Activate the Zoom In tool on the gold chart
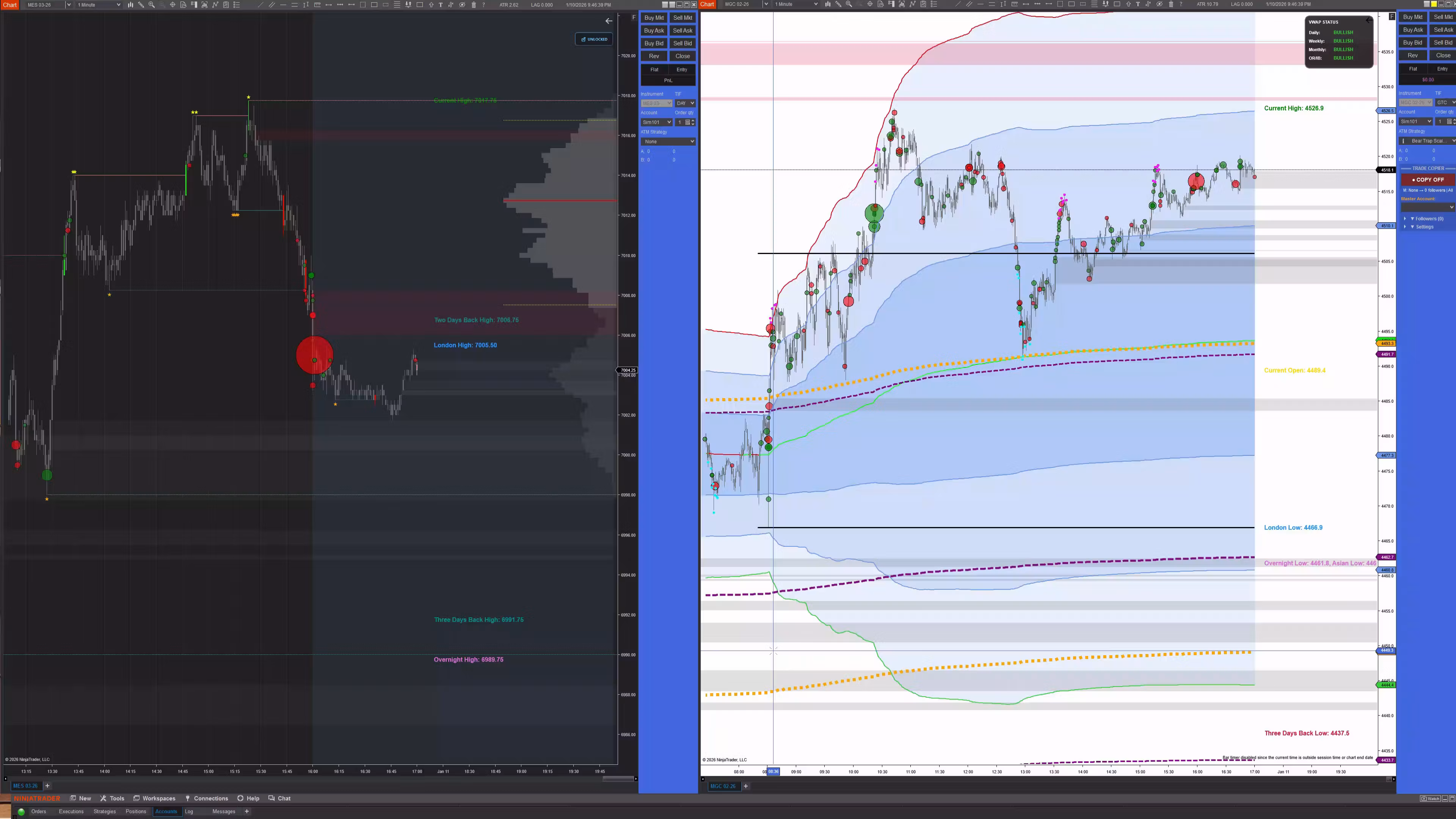Screen dimensions: 1456x819 [849, 4]
